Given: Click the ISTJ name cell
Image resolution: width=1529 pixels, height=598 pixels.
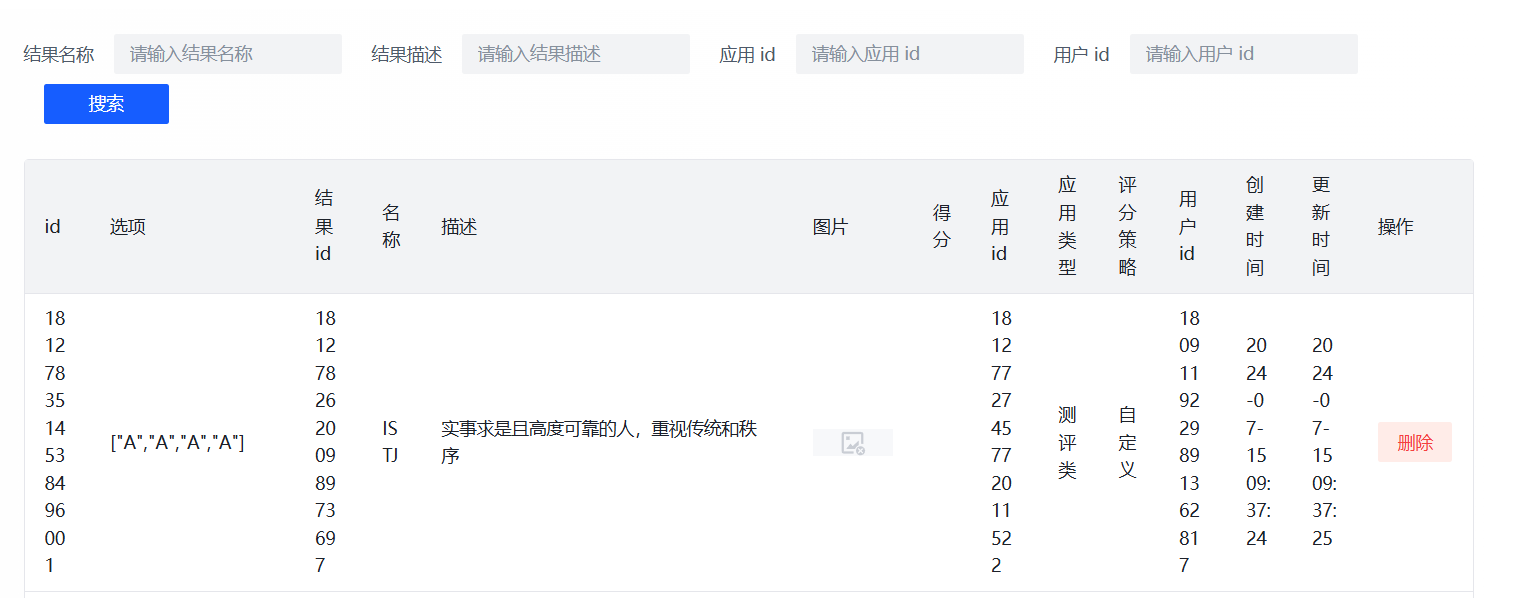Looking at the screenshot, I should tap(390, 442).
